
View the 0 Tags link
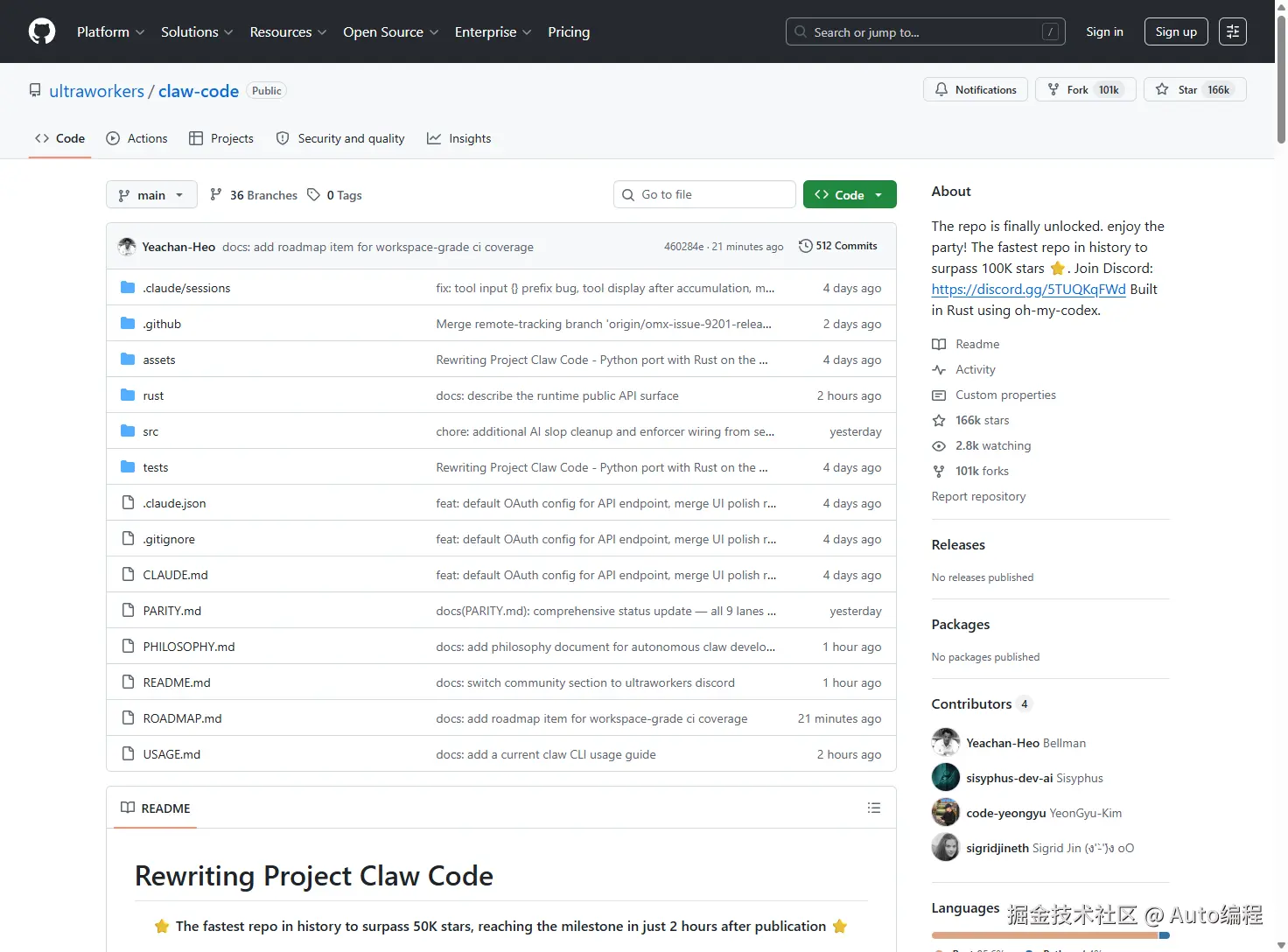click(x=334, y=195)
